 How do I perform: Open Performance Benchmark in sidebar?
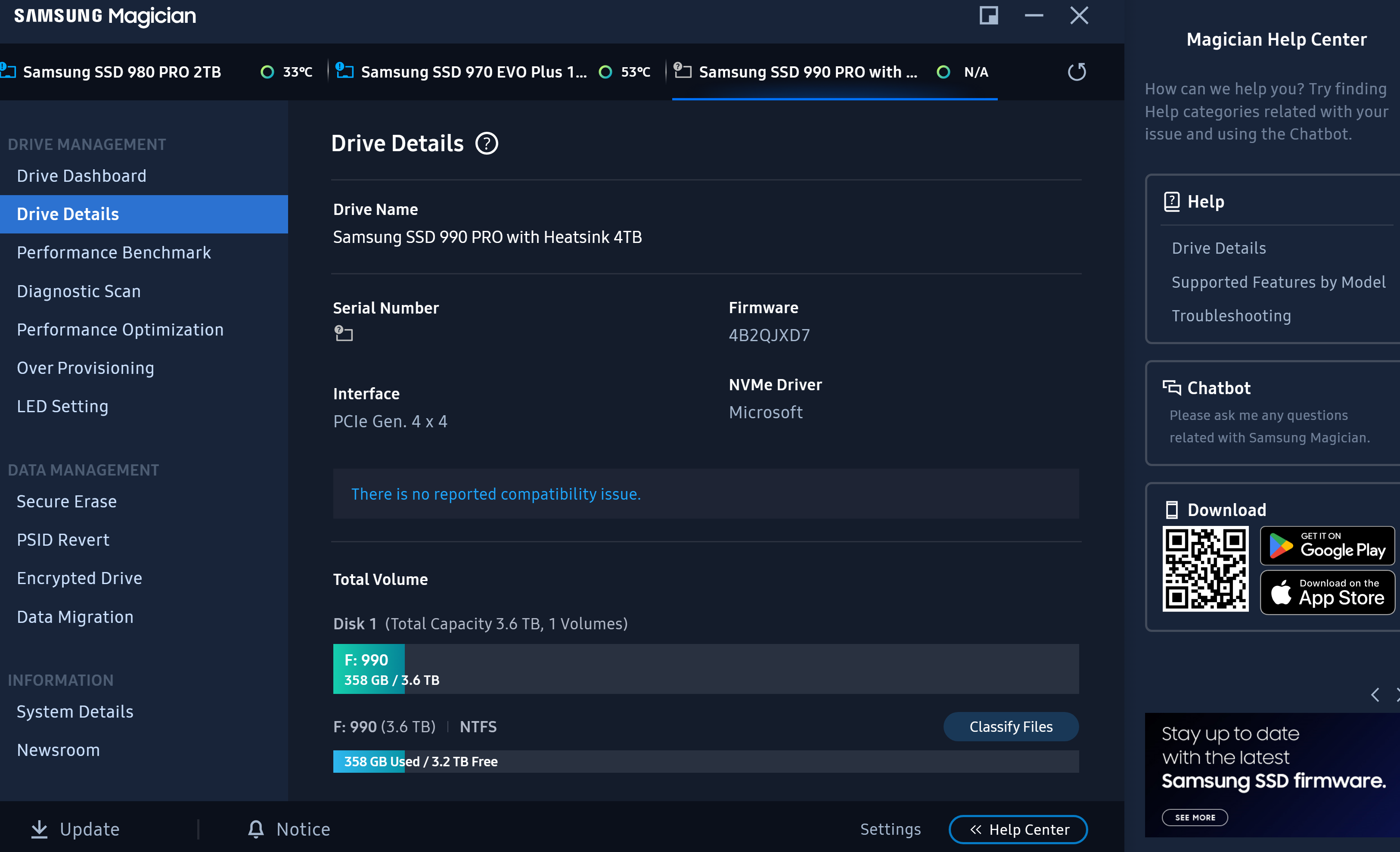click(114, 252)
